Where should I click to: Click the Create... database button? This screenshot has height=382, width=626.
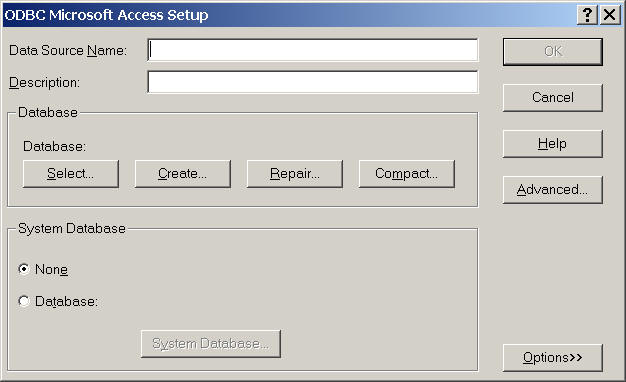tap(182, 174)
